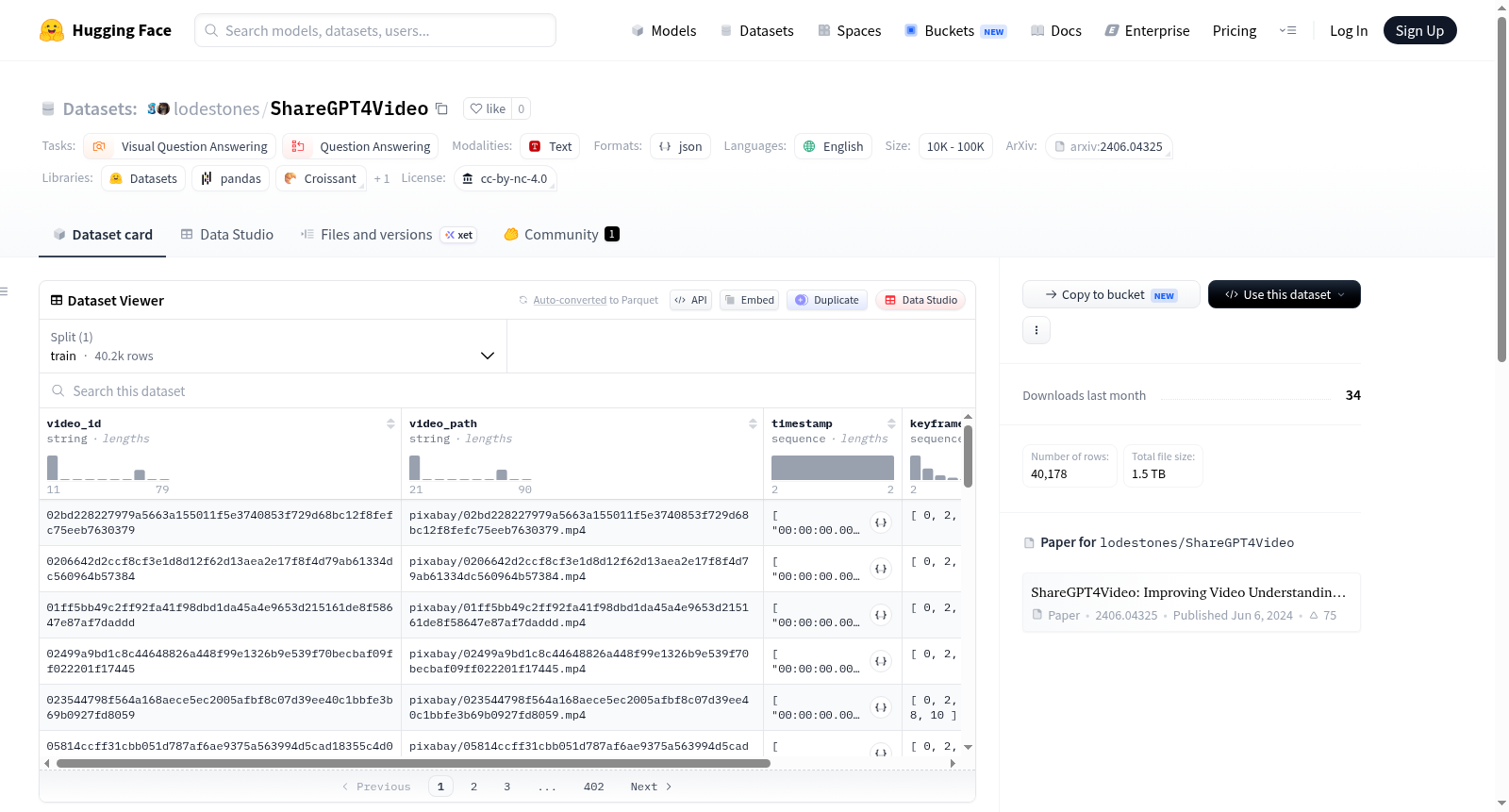This screenshot has height=812, width=1509.
Task: Open the Use this dataset dropdown
Action: tap(1285, 294)
